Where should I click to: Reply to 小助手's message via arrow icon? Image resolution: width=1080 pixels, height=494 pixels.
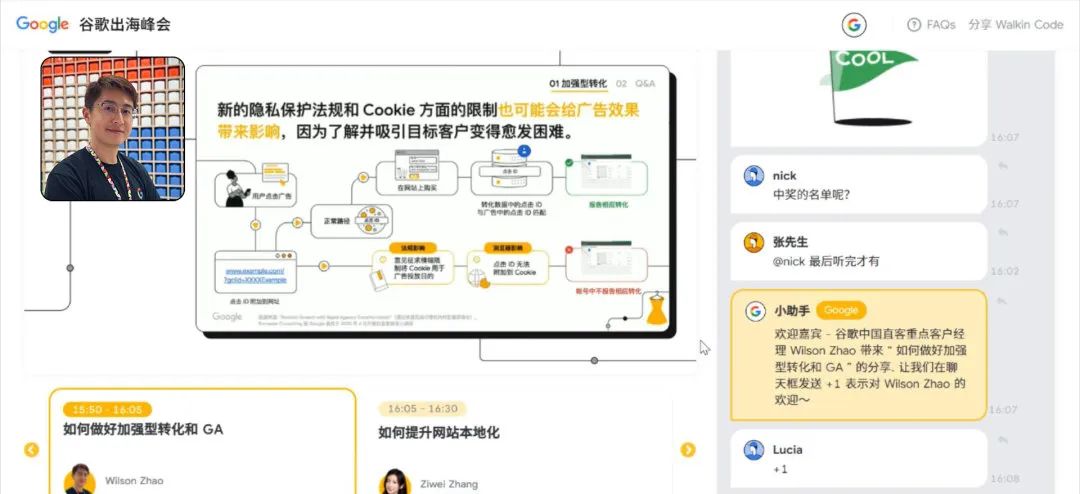(1003, 300)
